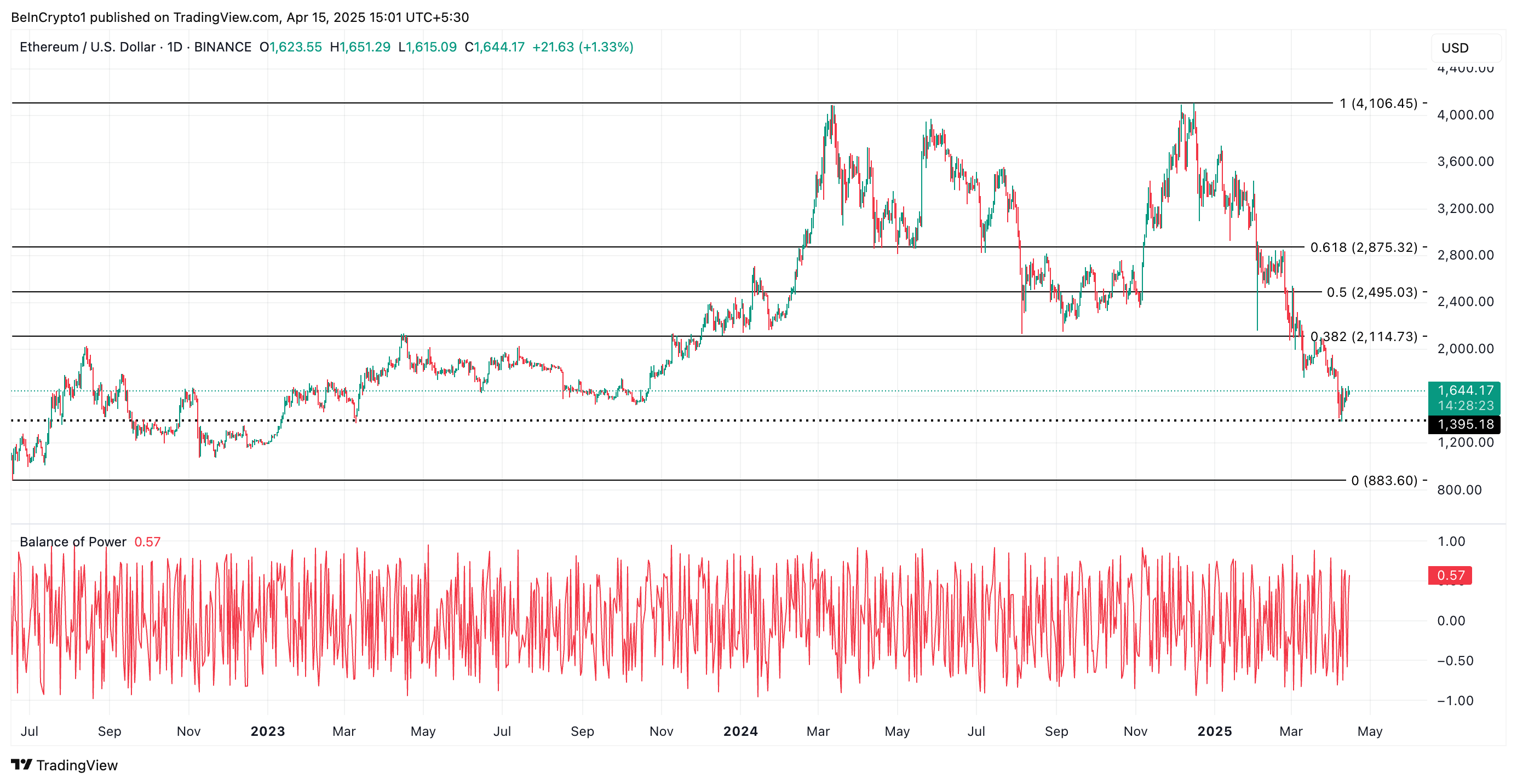Click the red 0.57 indicator value tag
Viewport: 1517px width, 784px height.
coord(1450,575)
